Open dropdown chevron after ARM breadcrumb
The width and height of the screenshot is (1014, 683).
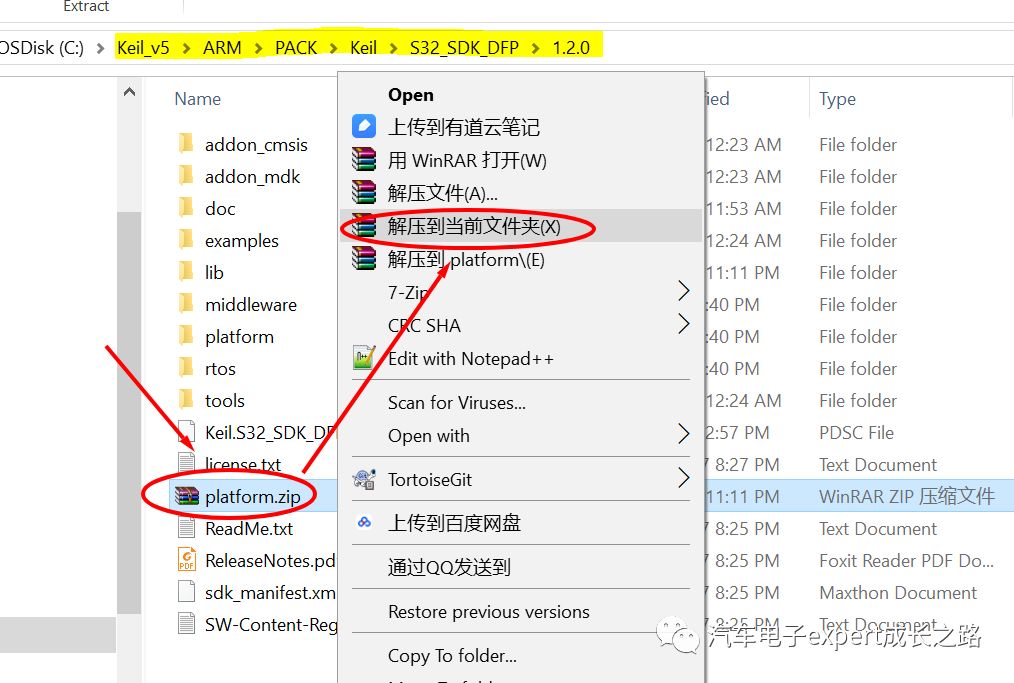[258, 48]
